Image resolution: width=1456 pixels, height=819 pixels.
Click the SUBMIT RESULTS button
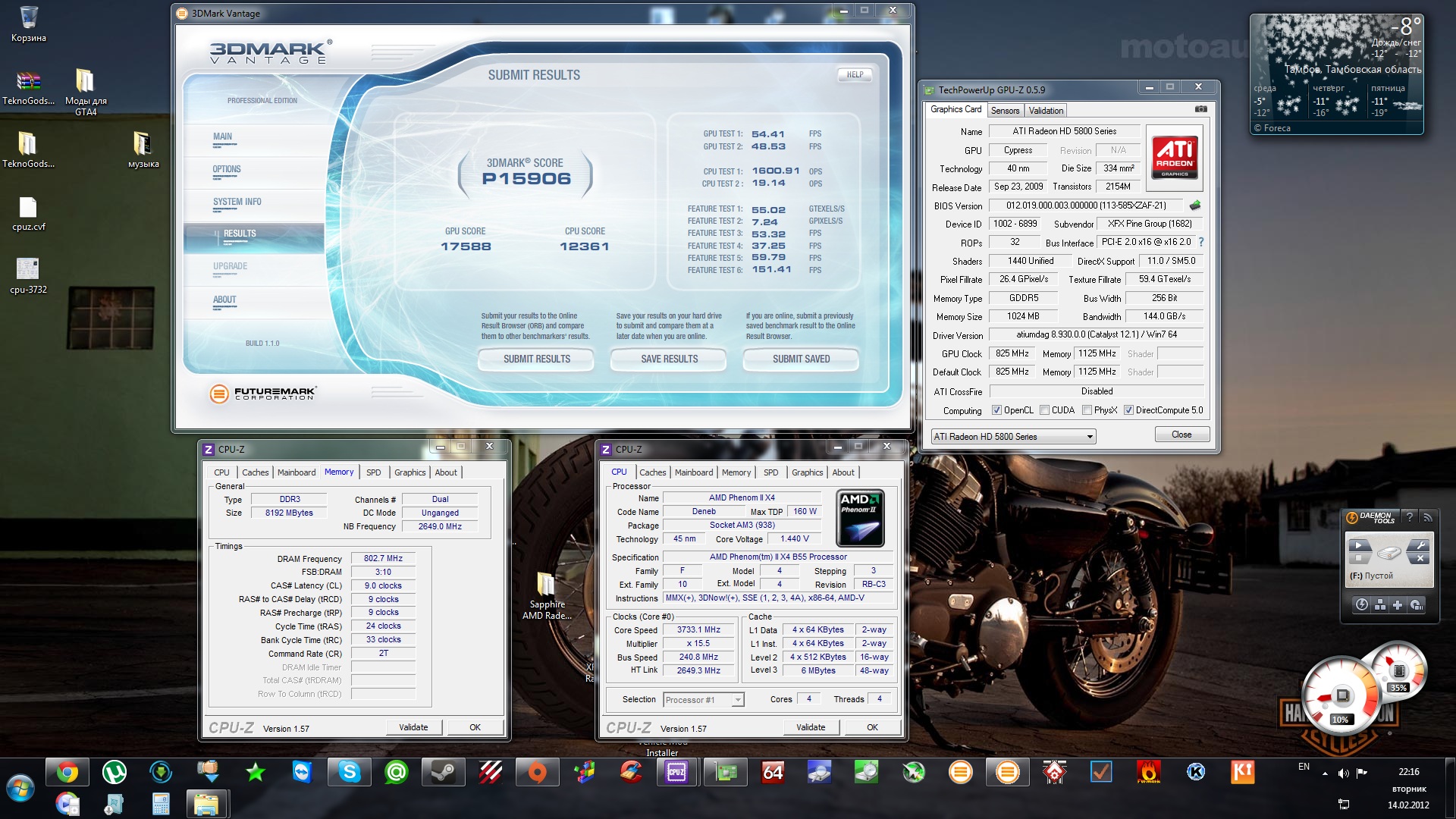[537, 359]
